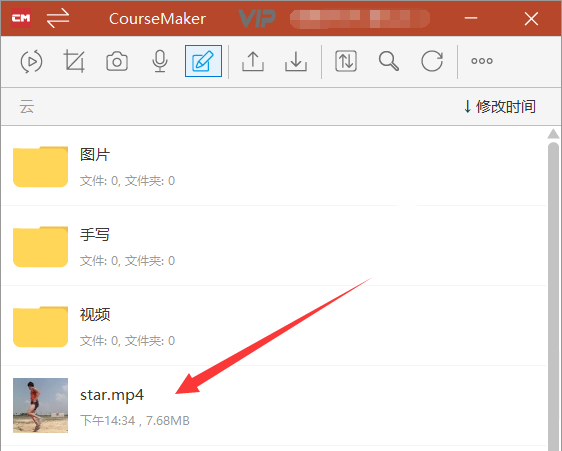Click the switch arrows icon in title bar
This screenshot has width=562, height=451.
coord(58,19)
